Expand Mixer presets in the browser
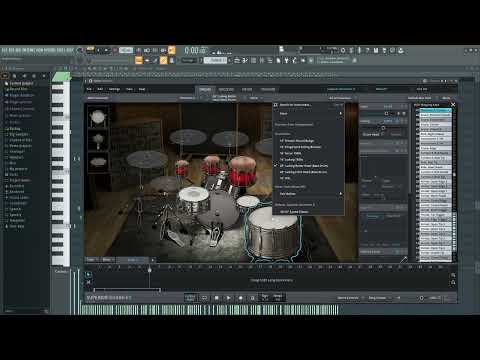The height and width of the screenshot is (360, 480). [x=20, y=115]
